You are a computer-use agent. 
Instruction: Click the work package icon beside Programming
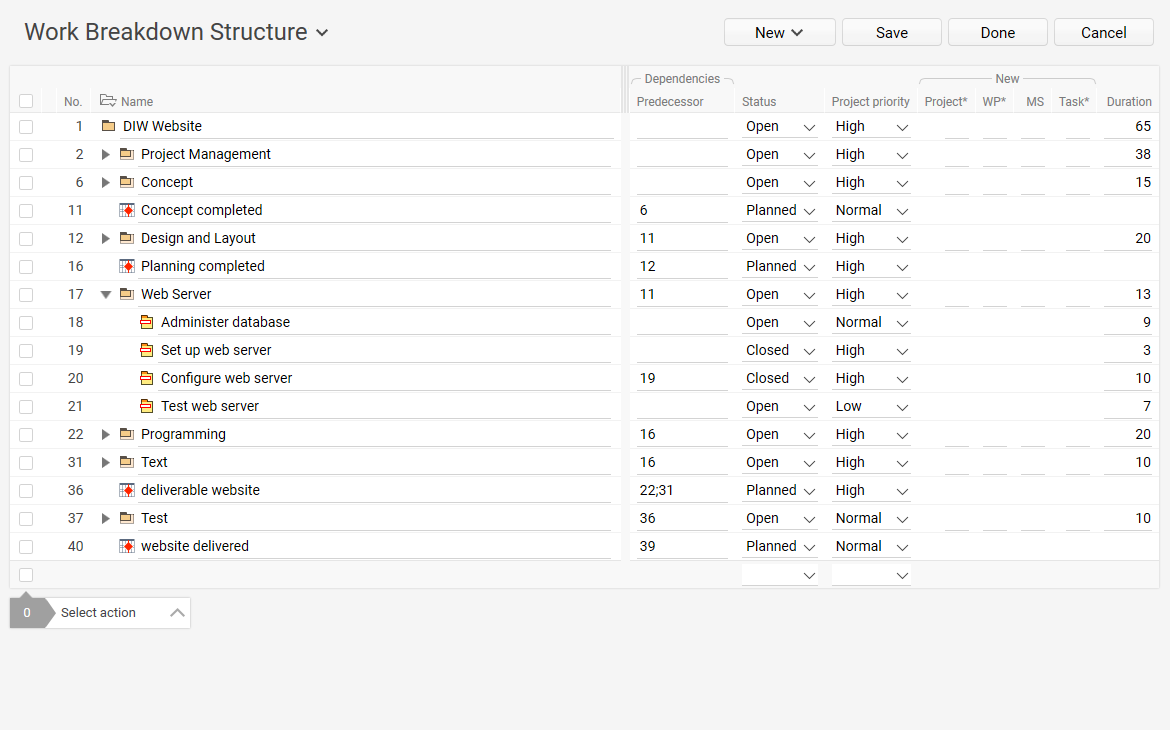[126, 434]
